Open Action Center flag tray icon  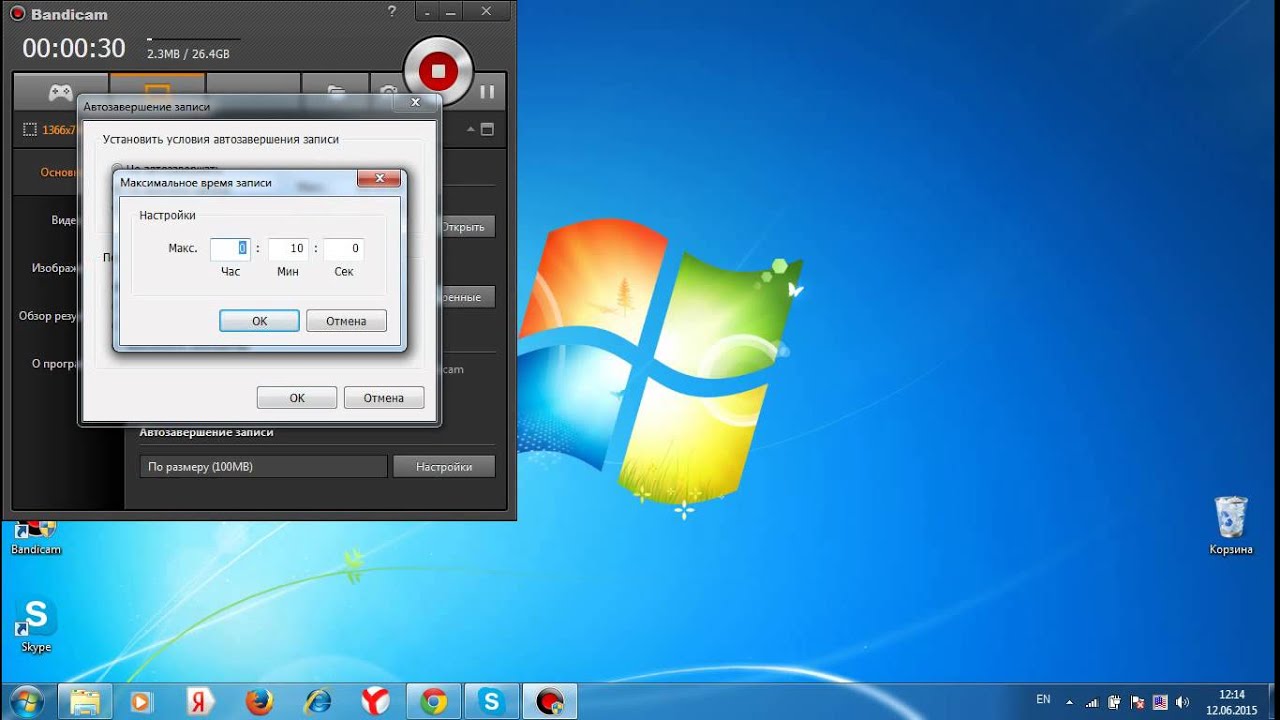[x=1137, y=701]
